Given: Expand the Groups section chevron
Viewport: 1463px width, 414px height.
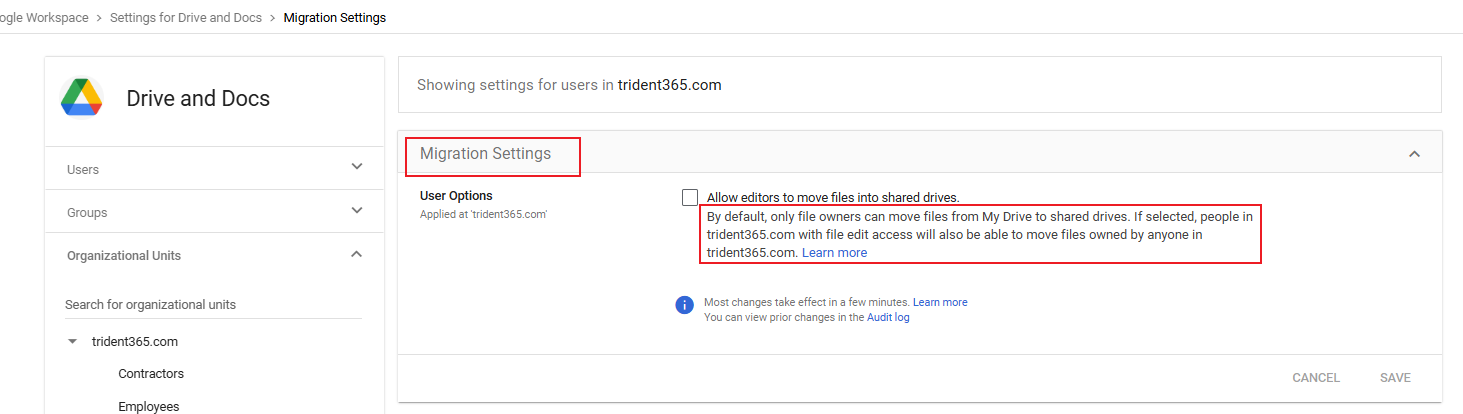Looking at the screenshot, I should point(357,211).
